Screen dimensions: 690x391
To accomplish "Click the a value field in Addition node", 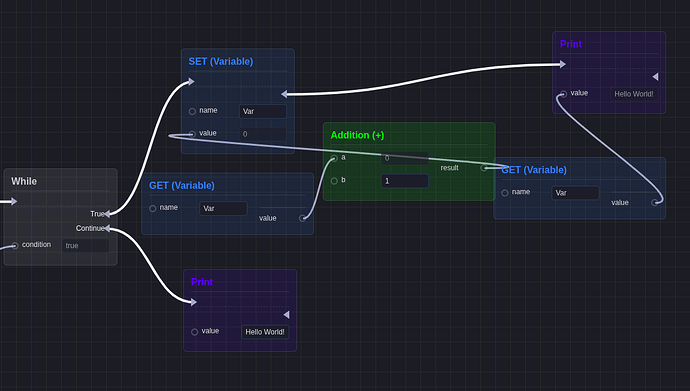I will (x=405, y=158).
